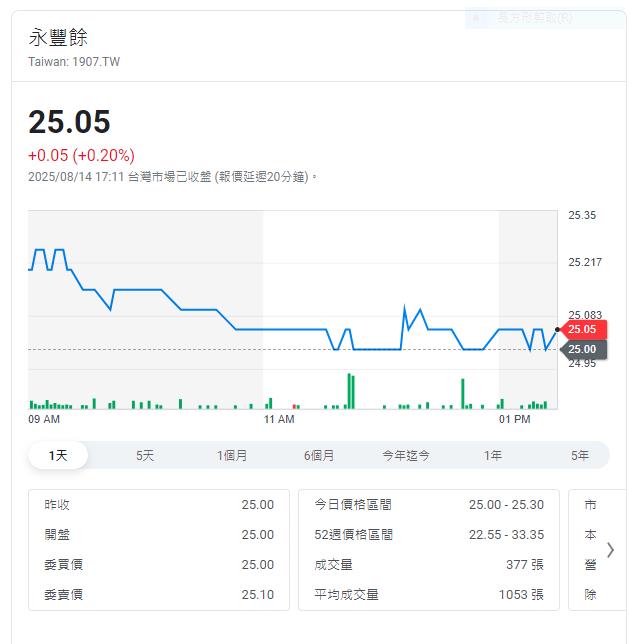
Task: Show next stats card with right chevron
Action: 611,550
